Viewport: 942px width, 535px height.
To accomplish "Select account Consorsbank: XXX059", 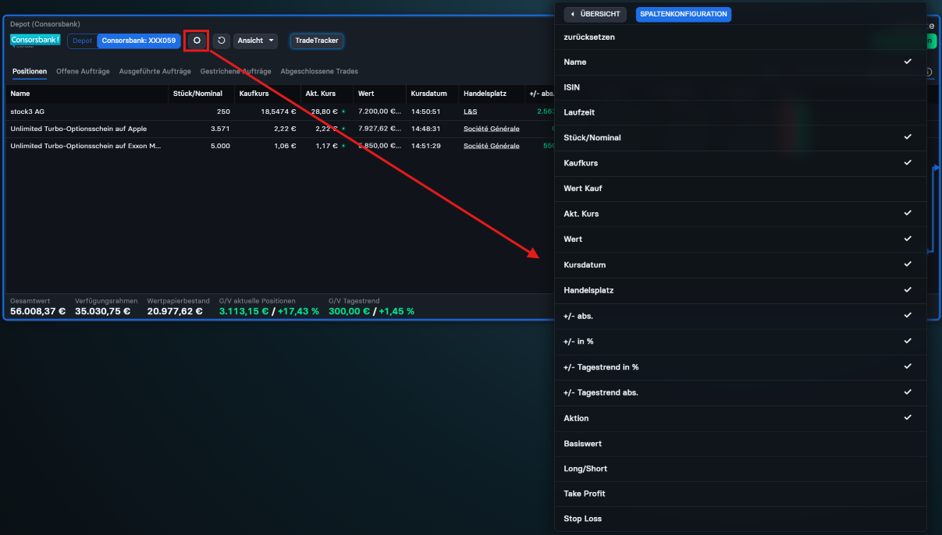I will (139, 40).
